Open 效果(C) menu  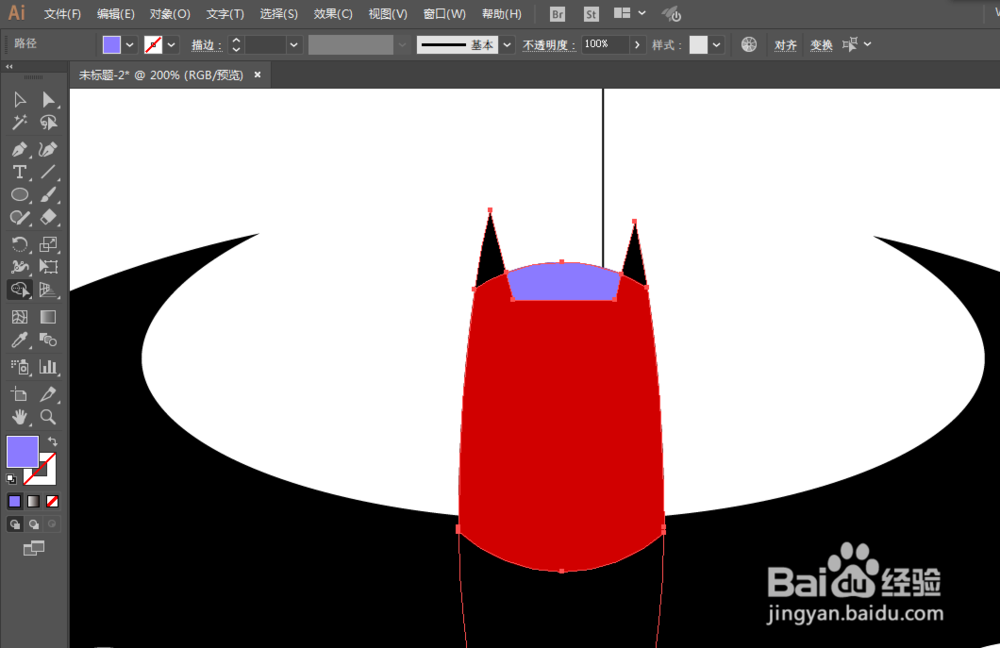click(x=333, y=14)
